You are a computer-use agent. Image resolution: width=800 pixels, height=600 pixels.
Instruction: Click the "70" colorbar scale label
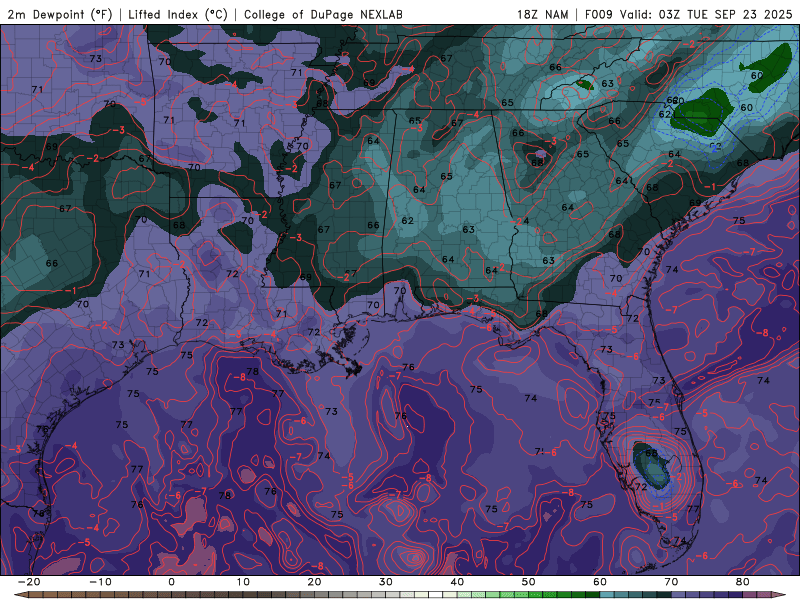(x=671, y=582)
